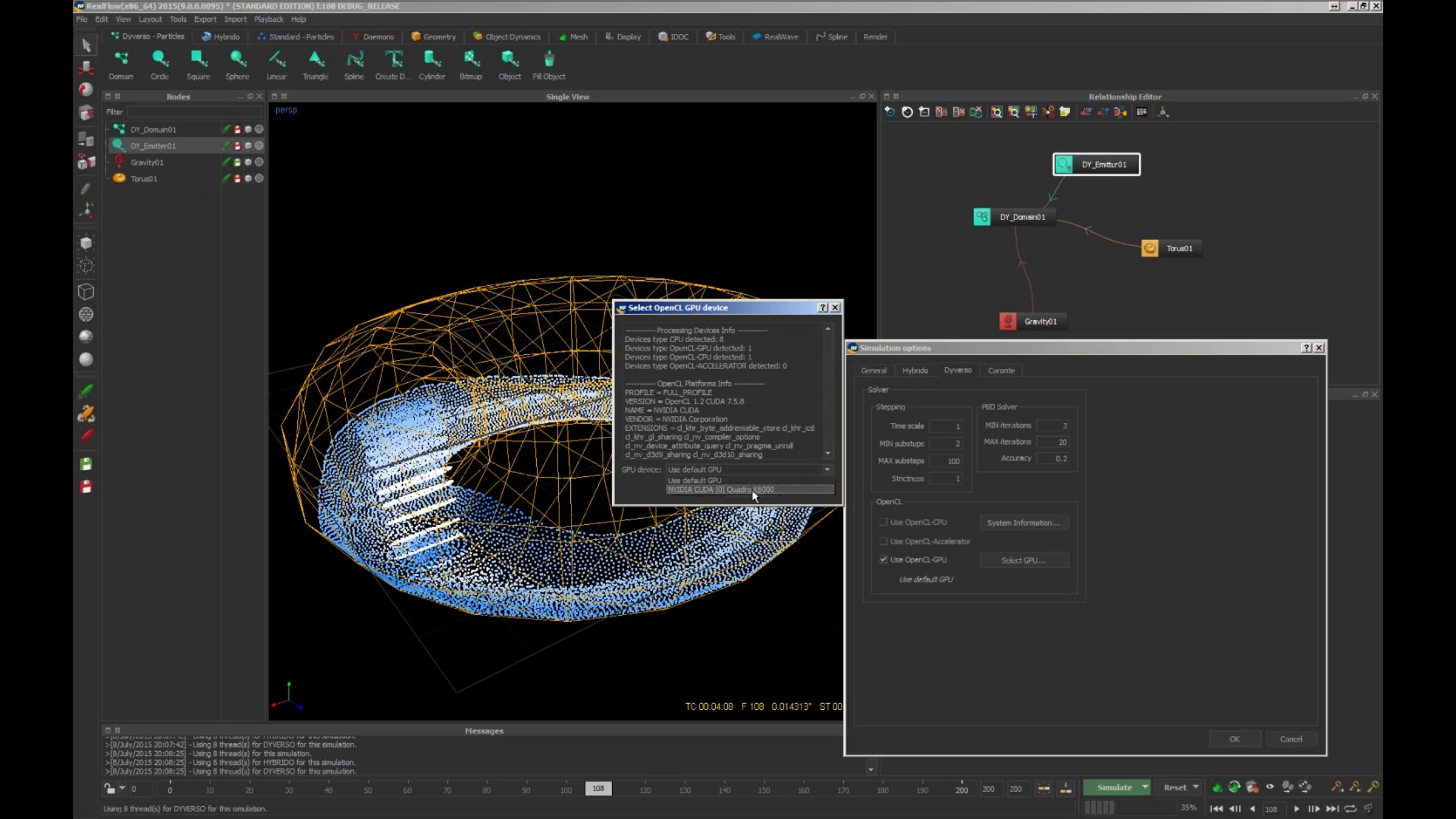Click the Time scale value field
1456x819 pixels.
click(x=946, y=426)
